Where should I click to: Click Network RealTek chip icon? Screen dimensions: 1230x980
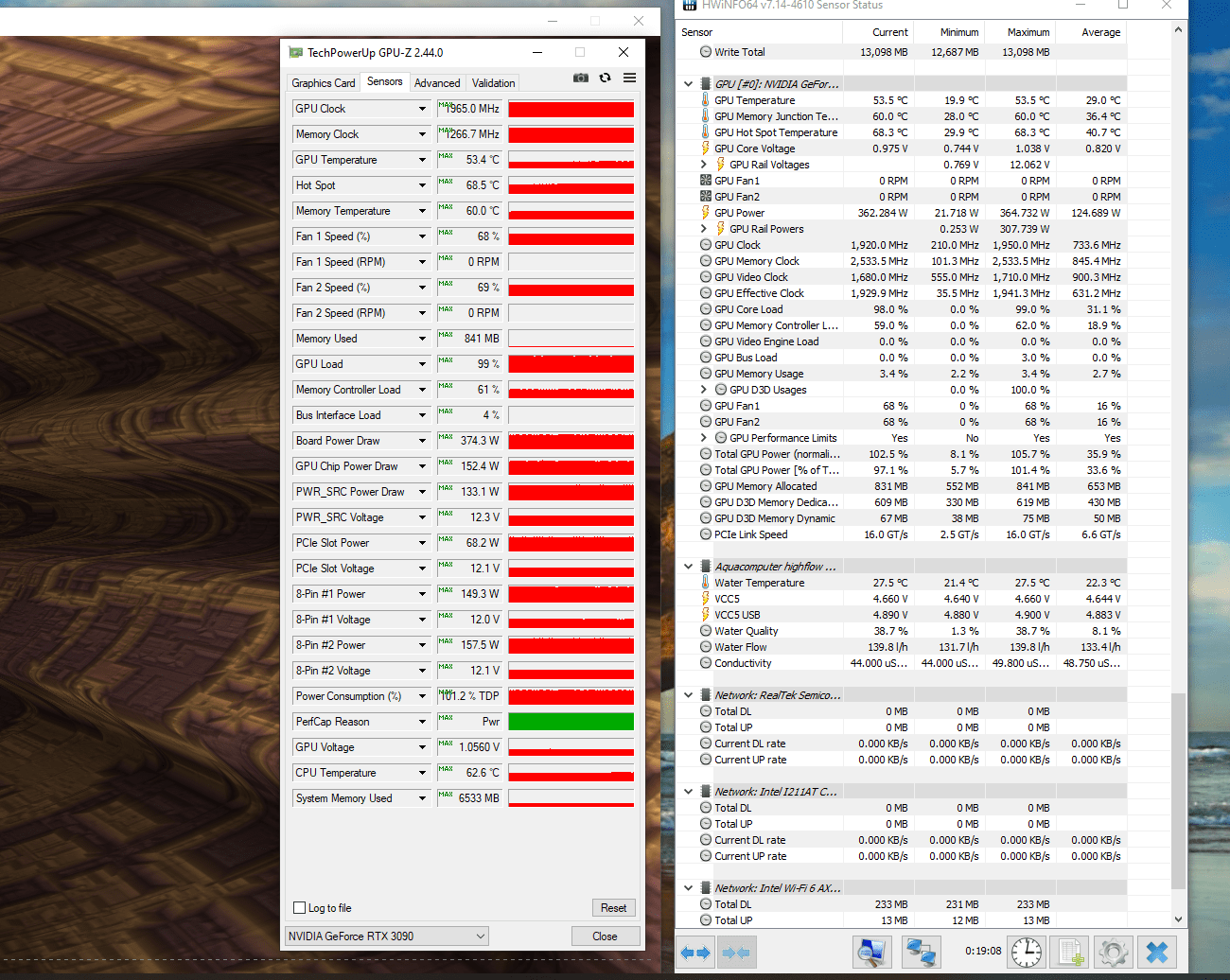click(x=706, y=695)
